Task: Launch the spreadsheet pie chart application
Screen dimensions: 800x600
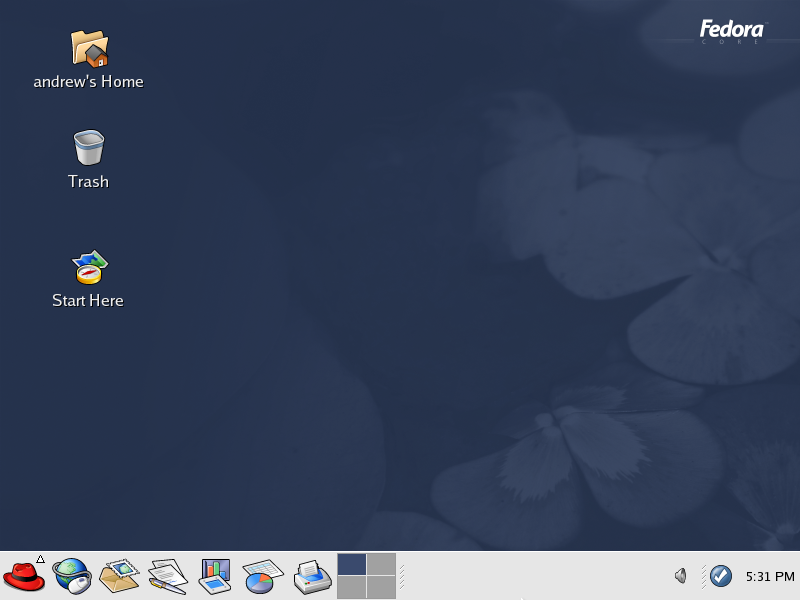Action: [263, 576]
